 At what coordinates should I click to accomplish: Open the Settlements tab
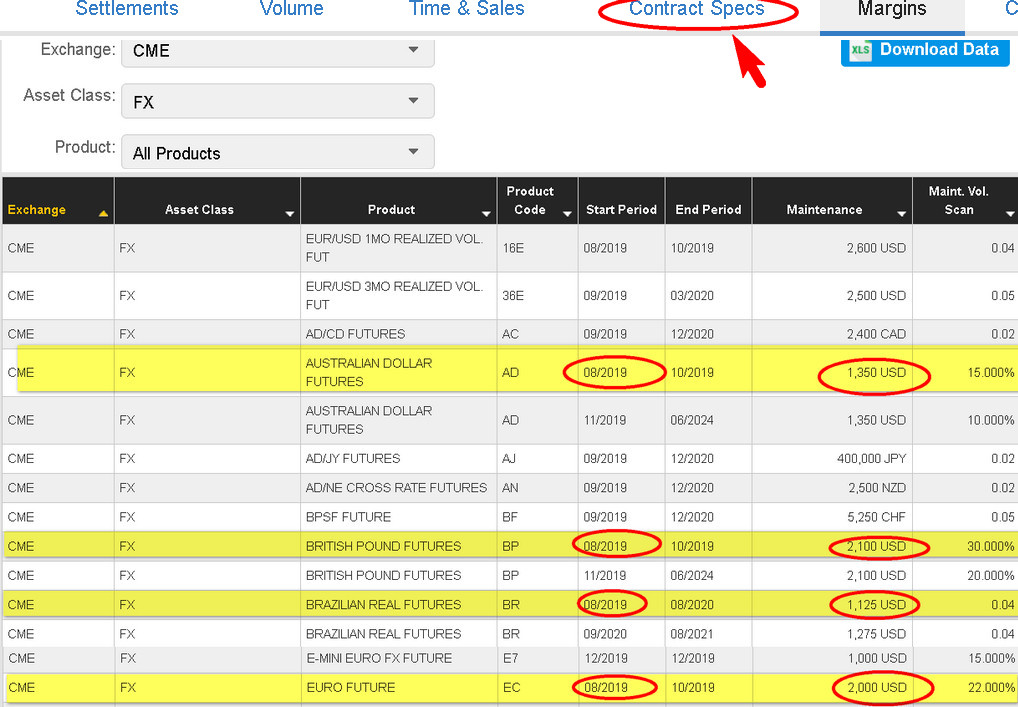point(127,9)
